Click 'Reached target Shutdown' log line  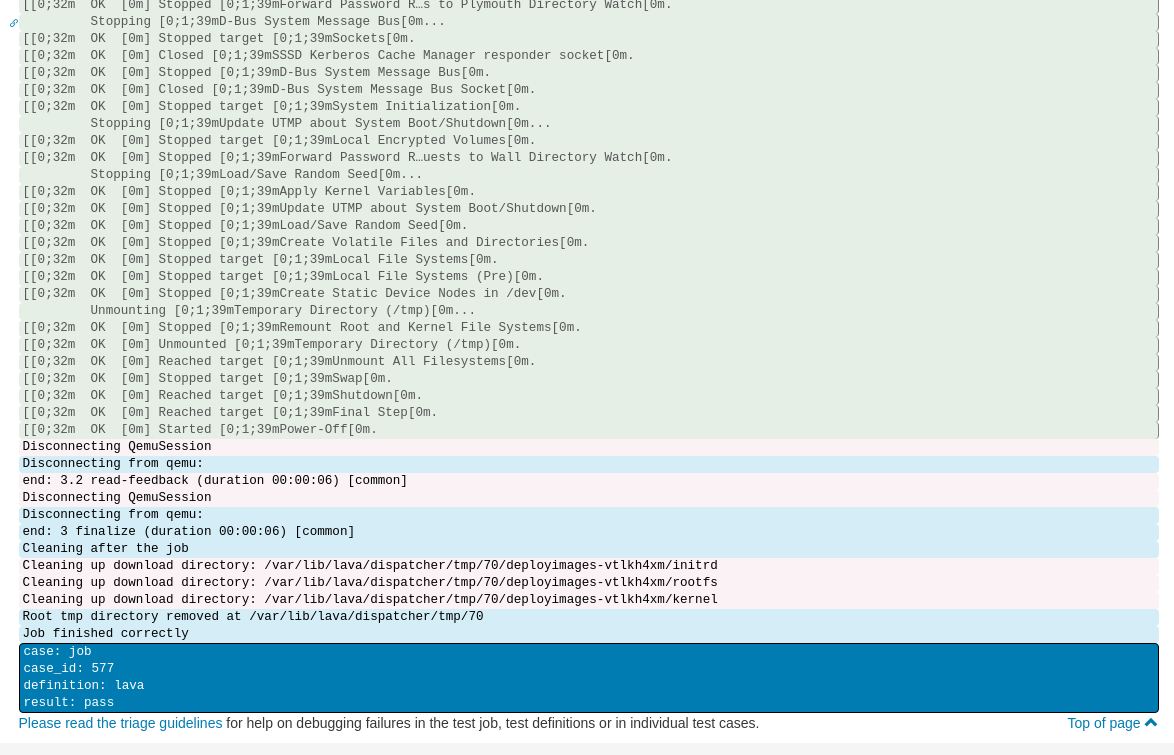point(588,395)
